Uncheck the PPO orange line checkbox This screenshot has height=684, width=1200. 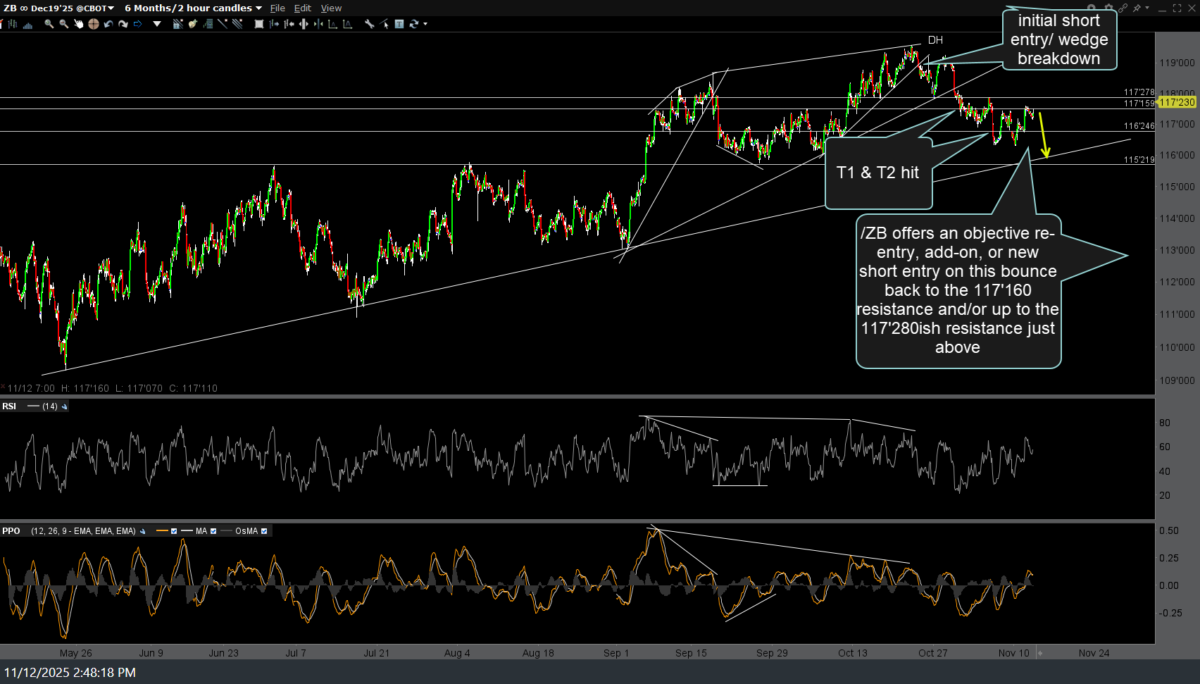pyautogui.click(x=174, y=531)
